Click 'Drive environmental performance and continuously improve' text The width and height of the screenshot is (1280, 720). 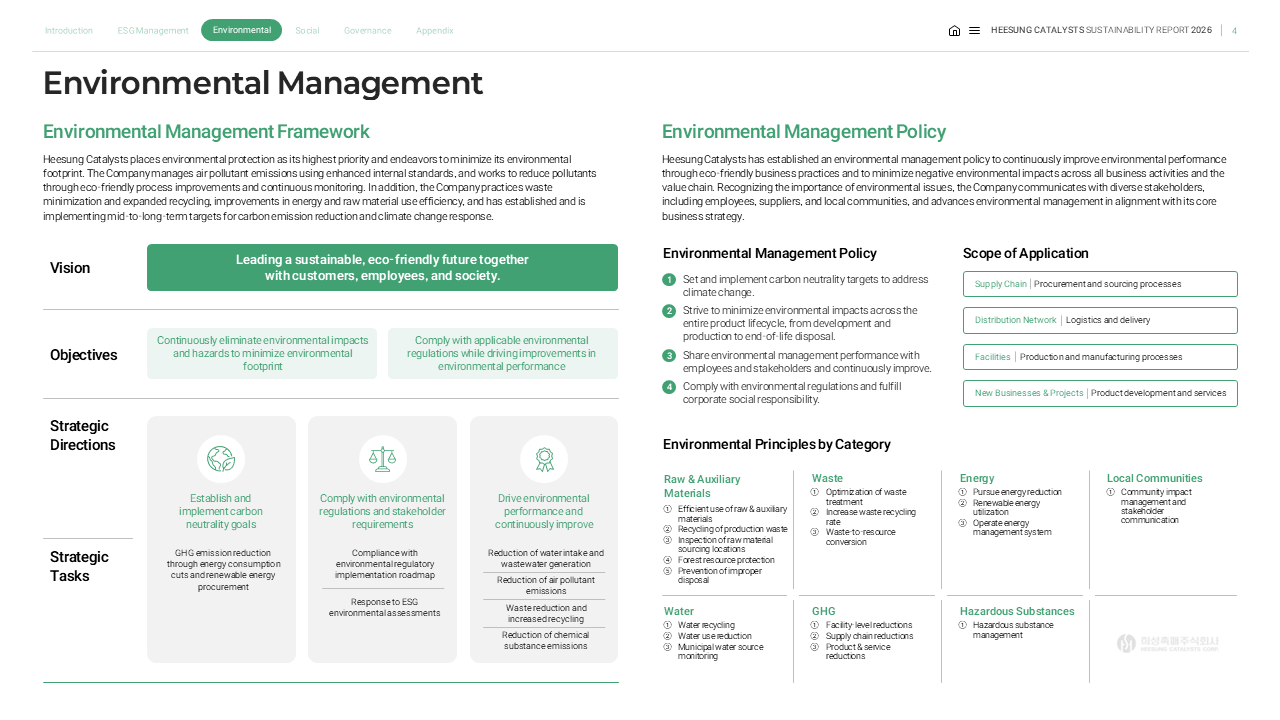pos(544,511)
